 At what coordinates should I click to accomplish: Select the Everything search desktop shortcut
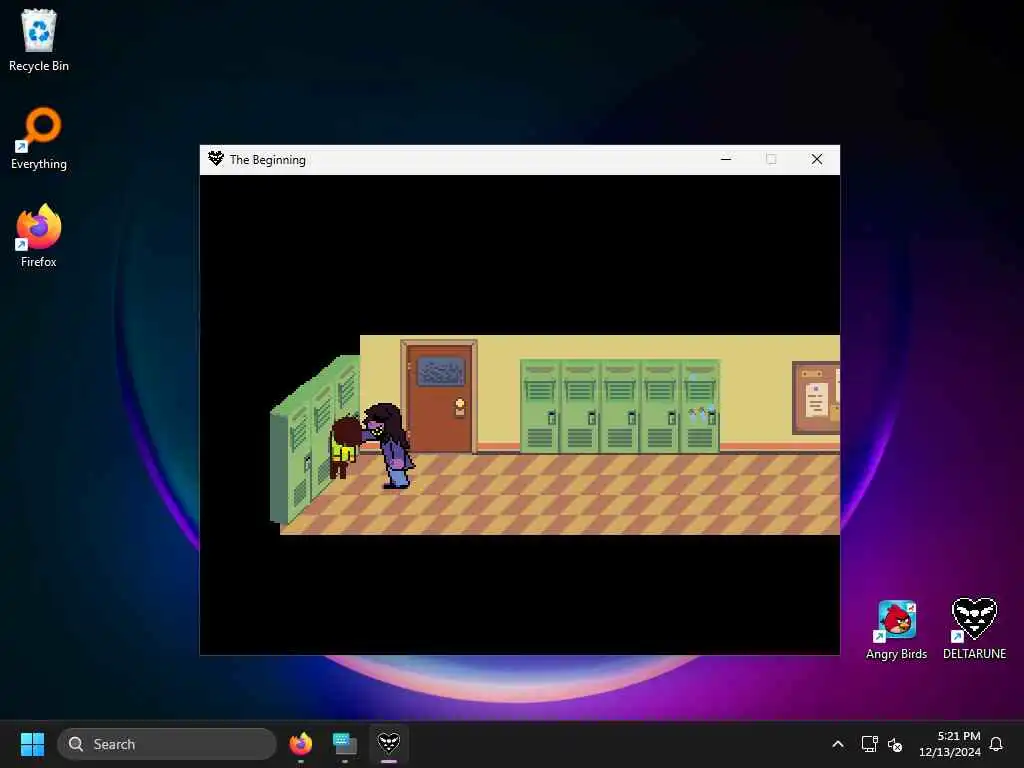pyautogui.click(x=39, y=138)
